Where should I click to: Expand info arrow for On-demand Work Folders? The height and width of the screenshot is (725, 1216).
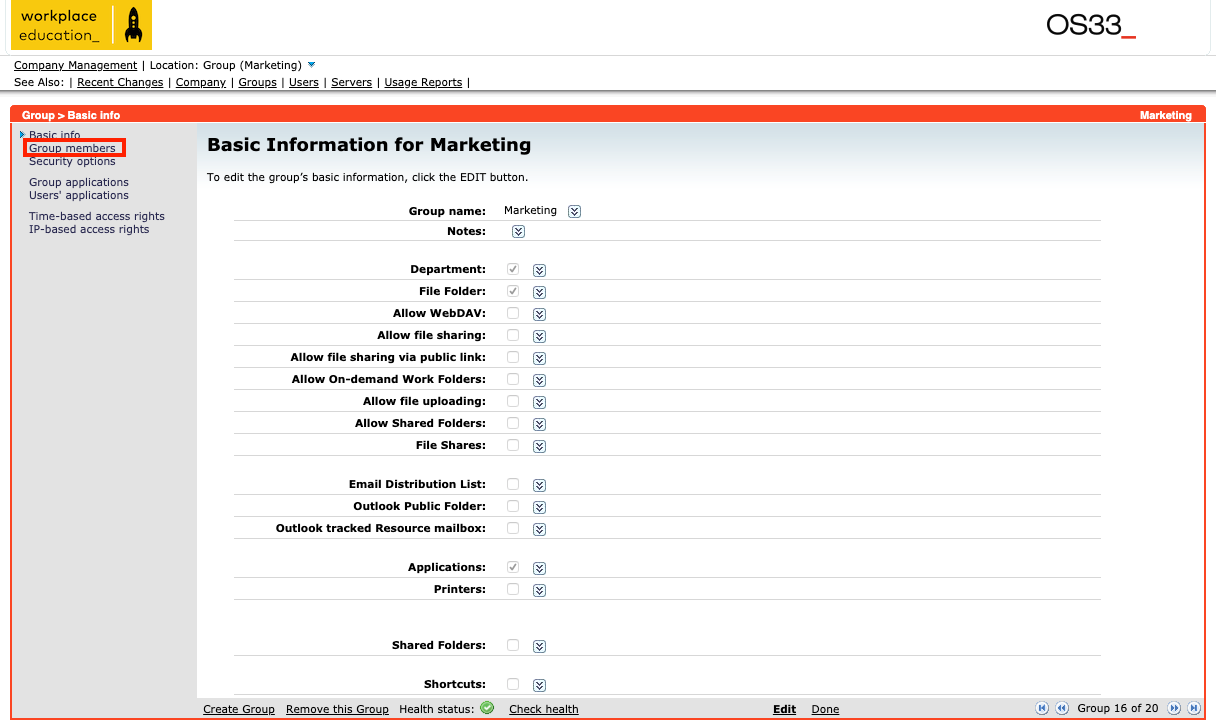pyautogui.click(x=539, y=380)
